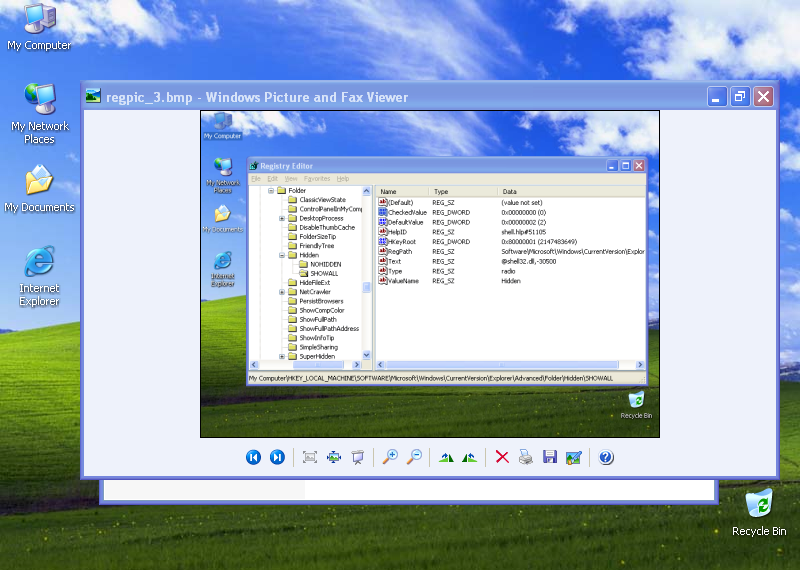The image size is (800, 570).
Task: Zoom In on the picture
Action: tap(390, 457)
